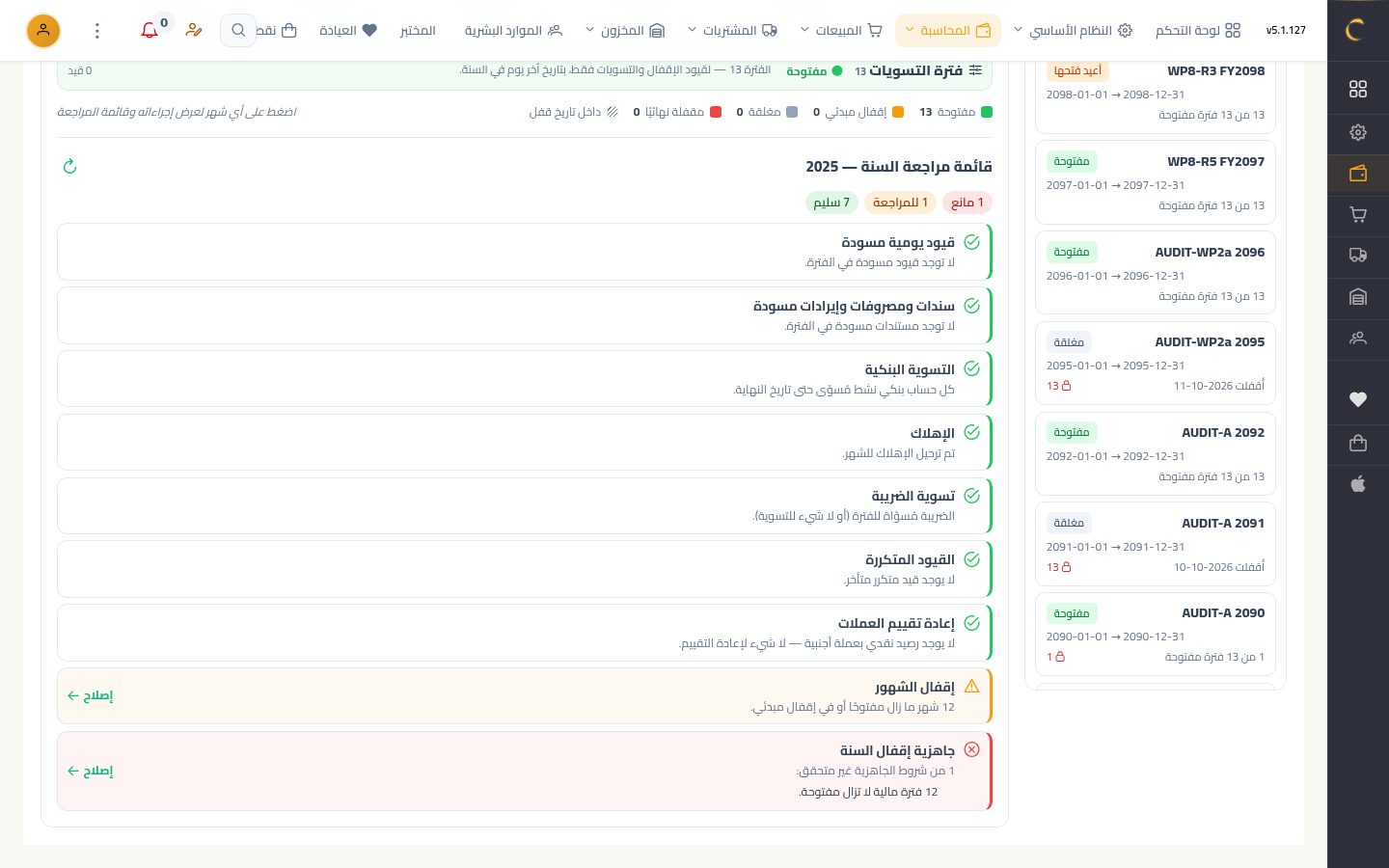Expand the النظام الأساسي dropdown

click(x=1073, y=31)
